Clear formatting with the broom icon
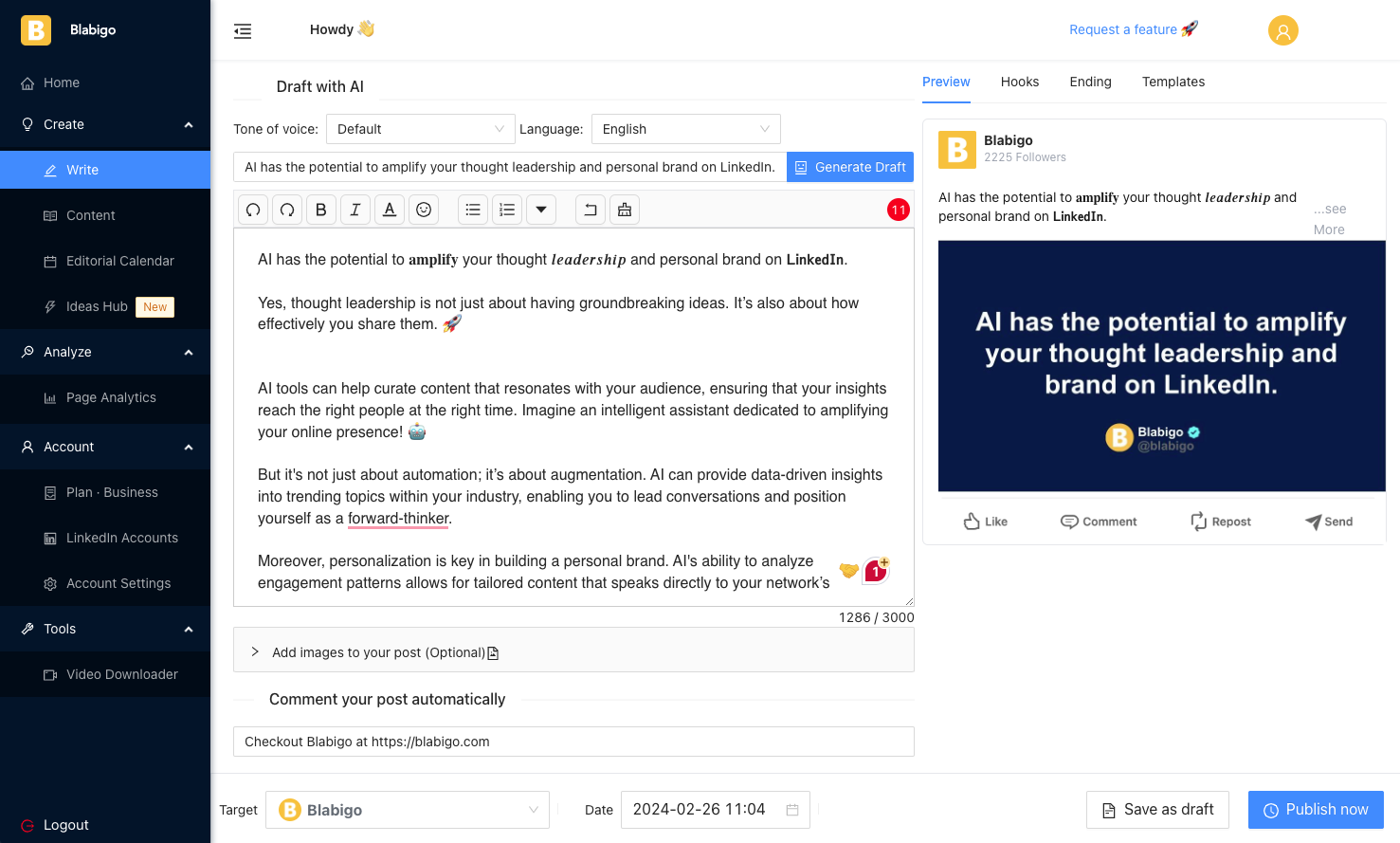Image resolution: width=1400 pixels, height=843 pixels. (625, 210)
